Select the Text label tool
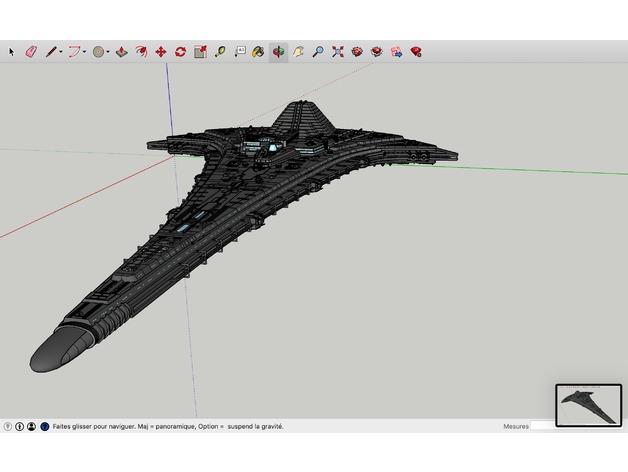 (x=240, y=52)
